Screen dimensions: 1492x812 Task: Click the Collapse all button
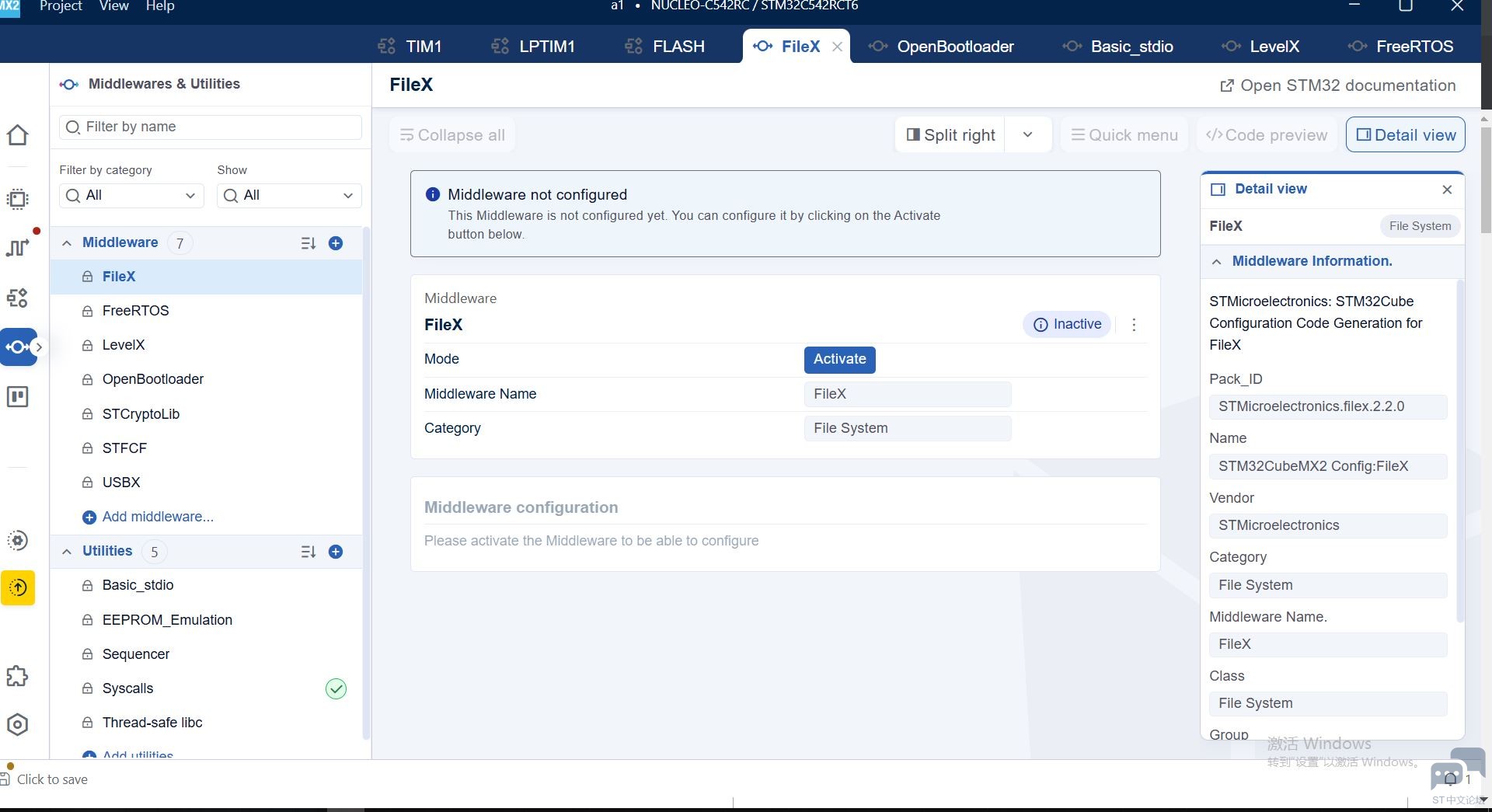coord(451,135)
